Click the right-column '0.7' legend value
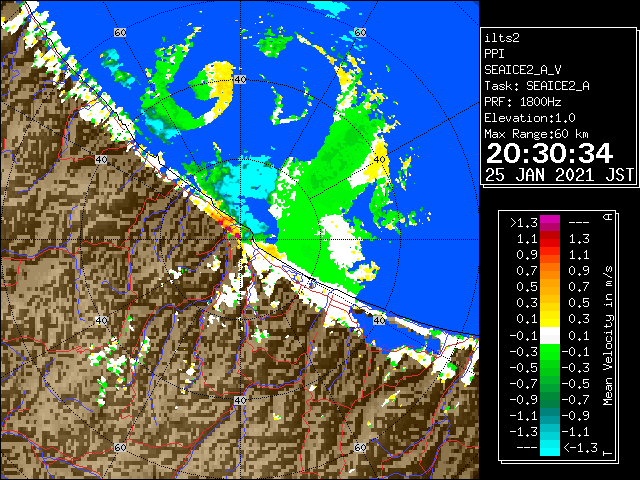 579,287
